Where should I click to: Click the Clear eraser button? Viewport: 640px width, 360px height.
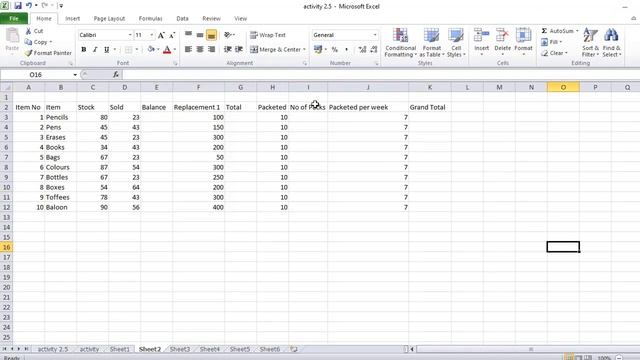pyautogui.click(x=554, y=53)
